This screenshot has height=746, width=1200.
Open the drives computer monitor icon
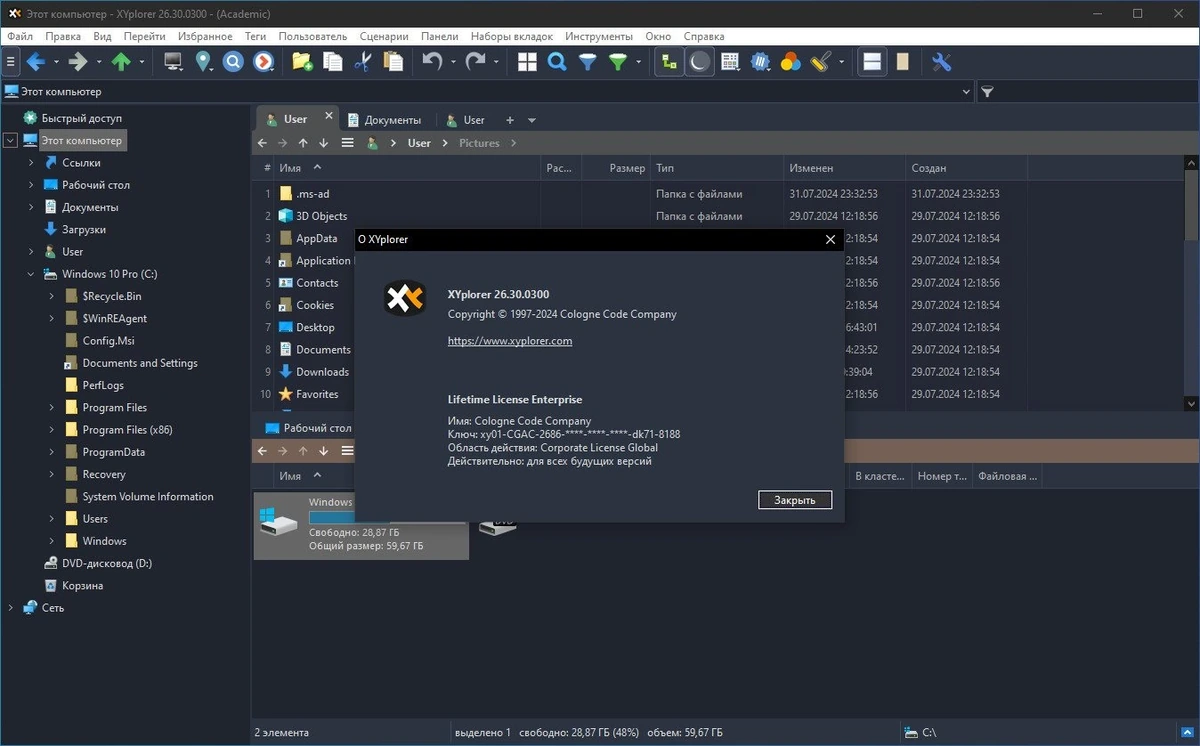tap(173, 62)
